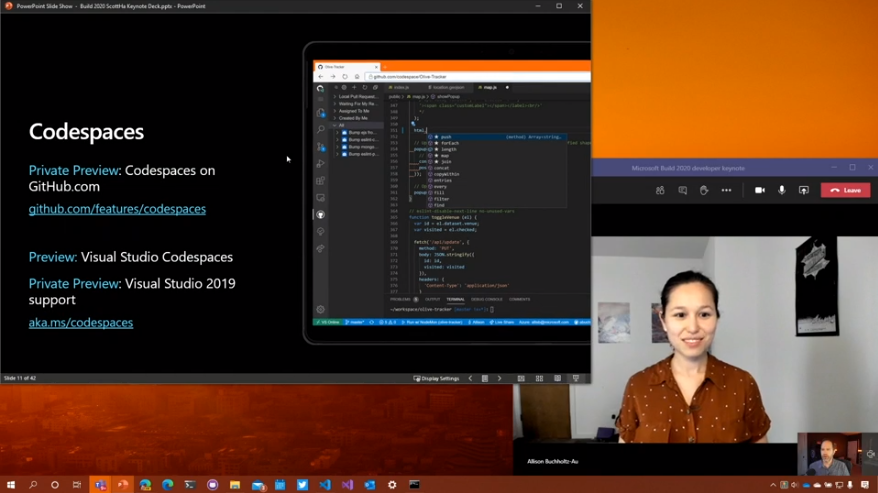This screenshot has height=493, width=878.
Task: Open the share content tray
Action: tap(803, 190)
